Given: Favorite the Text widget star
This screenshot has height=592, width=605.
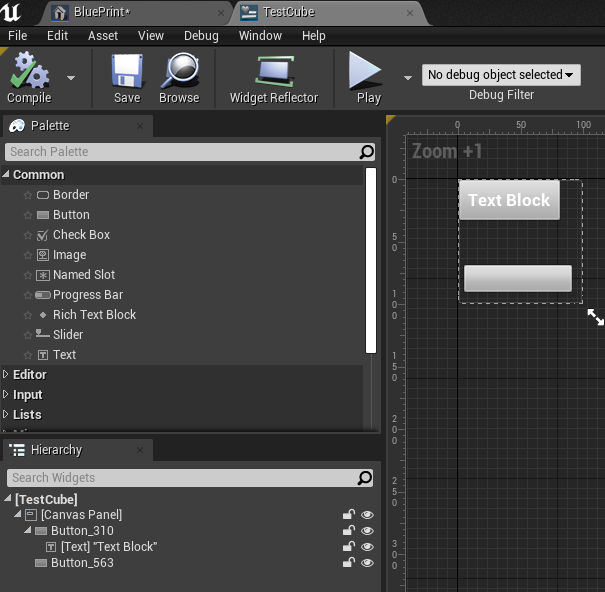Looking at the screenshot, I should [x=27, y=355].
